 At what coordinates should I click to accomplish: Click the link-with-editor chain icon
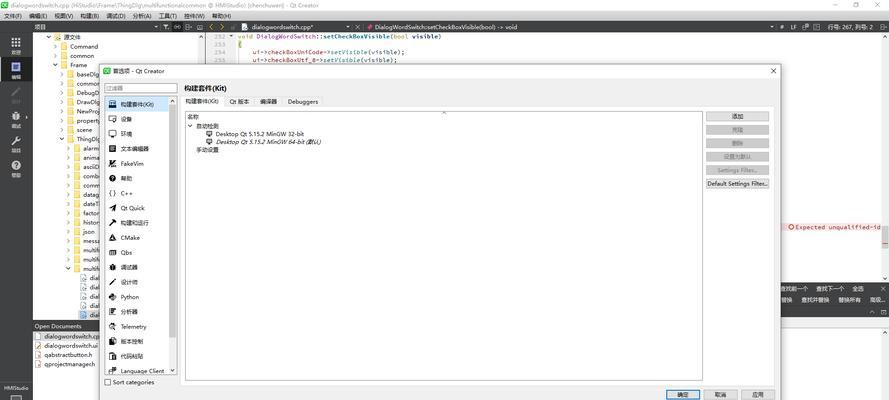177,27
